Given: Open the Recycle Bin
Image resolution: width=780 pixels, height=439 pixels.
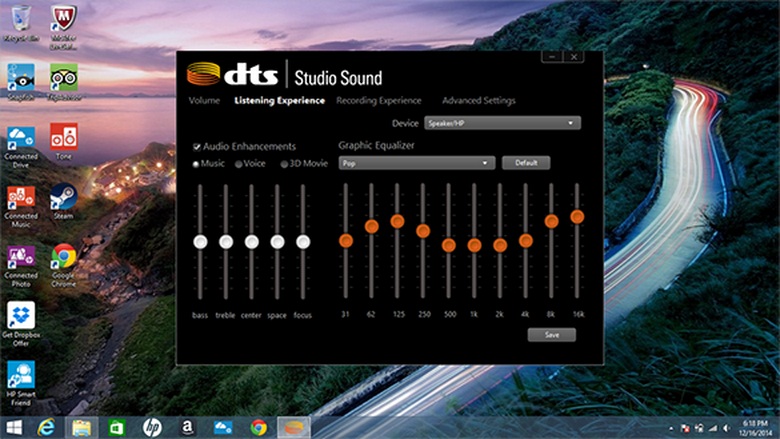Looking at the screenshot, I should point(20,19).
